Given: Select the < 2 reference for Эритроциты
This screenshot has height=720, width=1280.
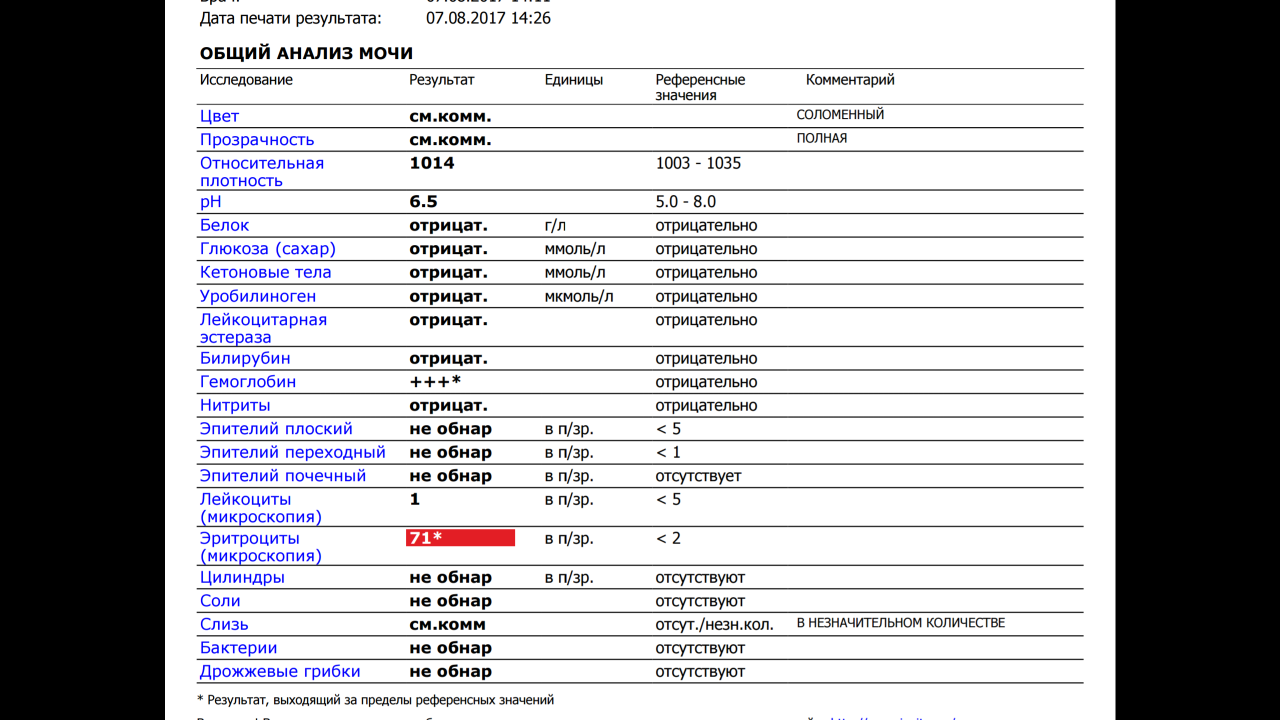Looking at the screenshot, I should point(668,539).
